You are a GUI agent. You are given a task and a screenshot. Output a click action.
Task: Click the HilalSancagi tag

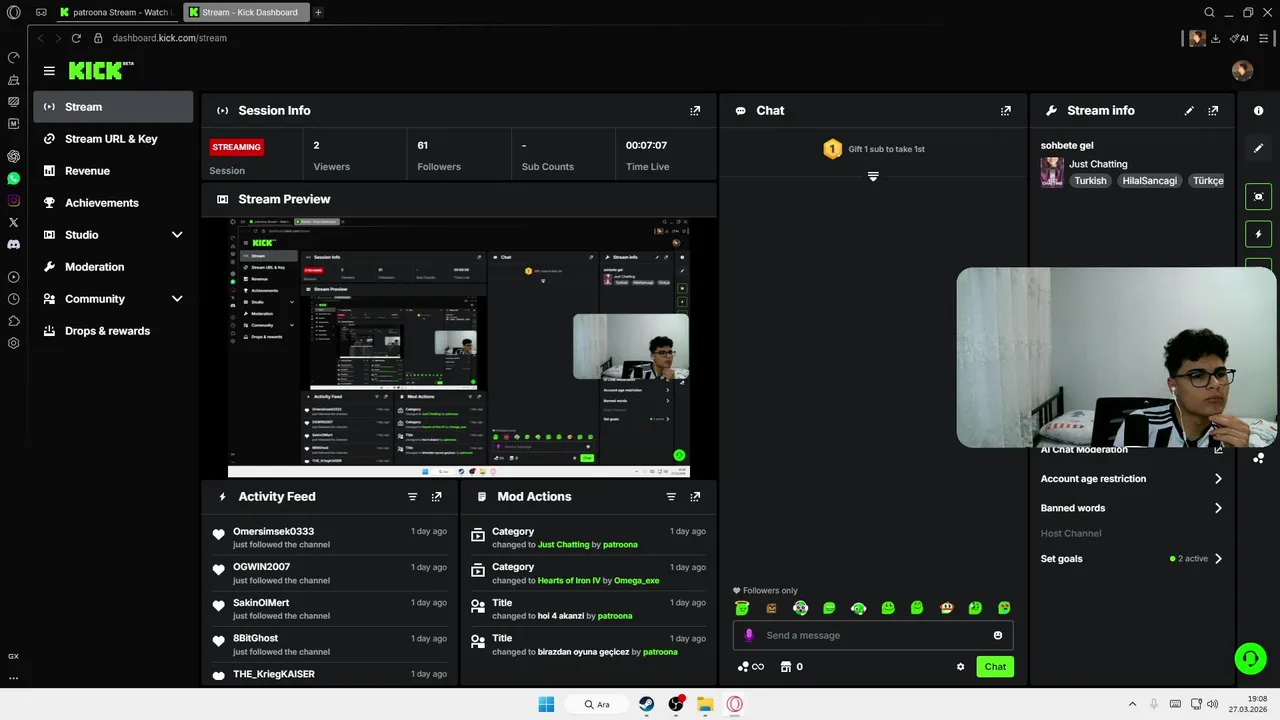(x=1150, y=181)
